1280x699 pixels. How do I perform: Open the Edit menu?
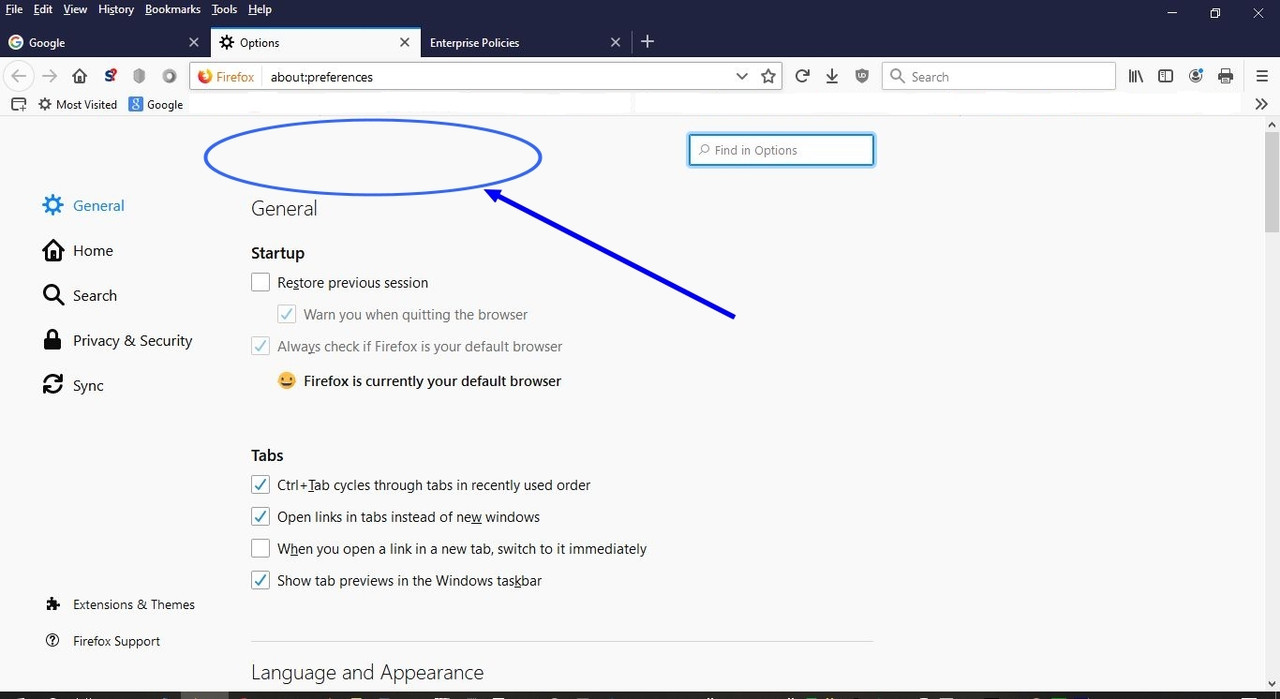coord(43,9)
